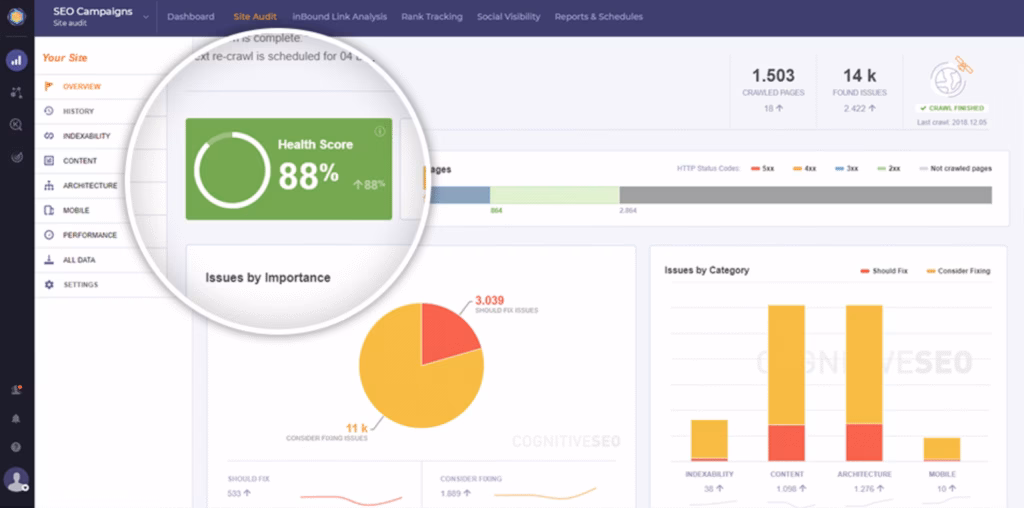Viewport: 1024px width, 508px height.
Task: Open History in the sidebar
Action: [78, 111]
